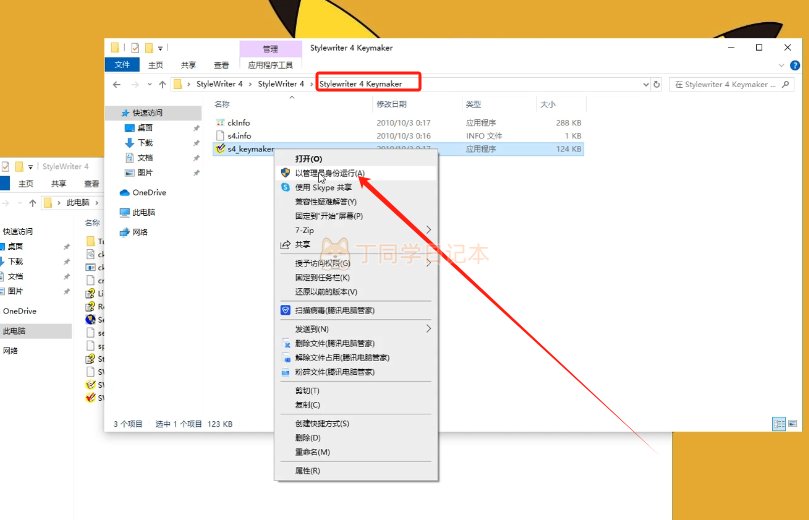Image resolution: width=809 pixels, height=520 pixels.
Task: Sort files by the 大小 column header
Action: (x=547, y=104)
